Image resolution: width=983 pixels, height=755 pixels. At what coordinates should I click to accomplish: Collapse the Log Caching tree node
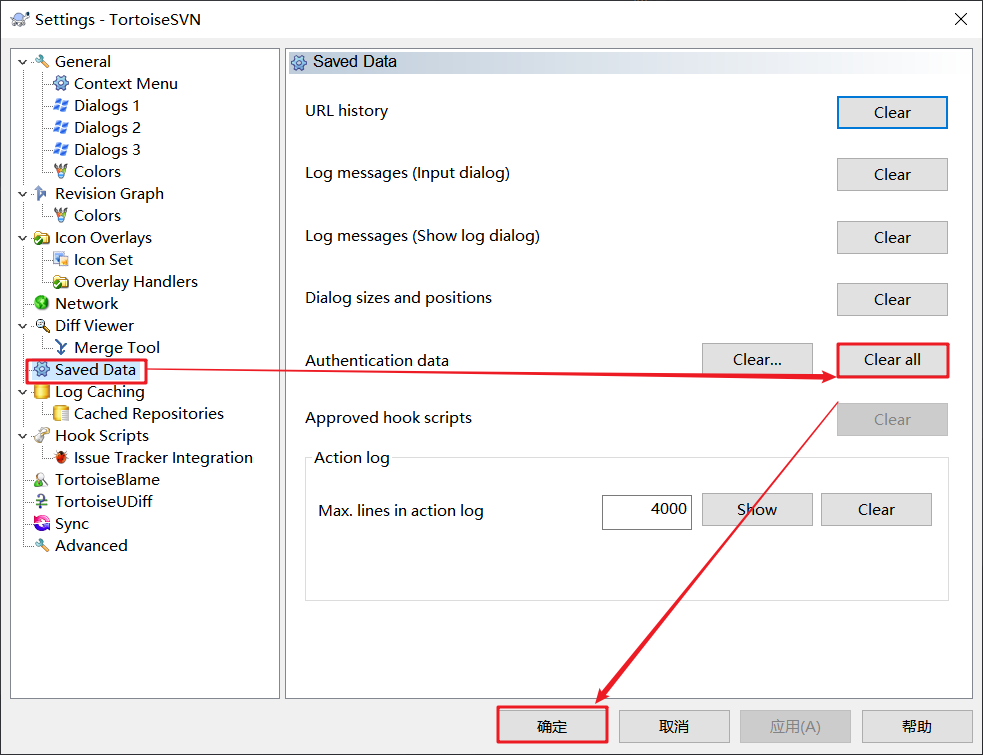point(23,392)
